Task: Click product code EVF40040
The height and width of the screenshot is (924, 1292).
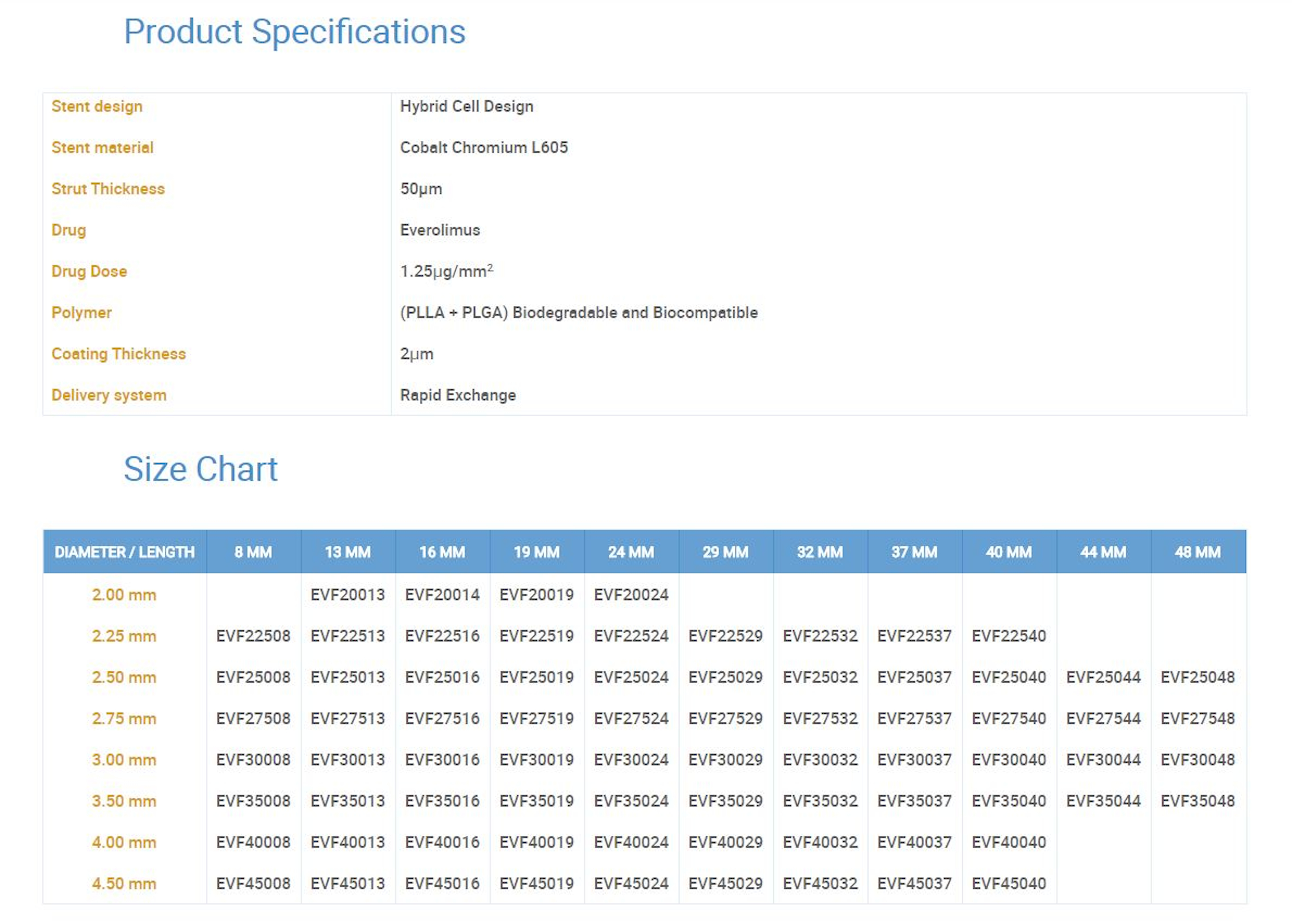Action: (1009, 842)
